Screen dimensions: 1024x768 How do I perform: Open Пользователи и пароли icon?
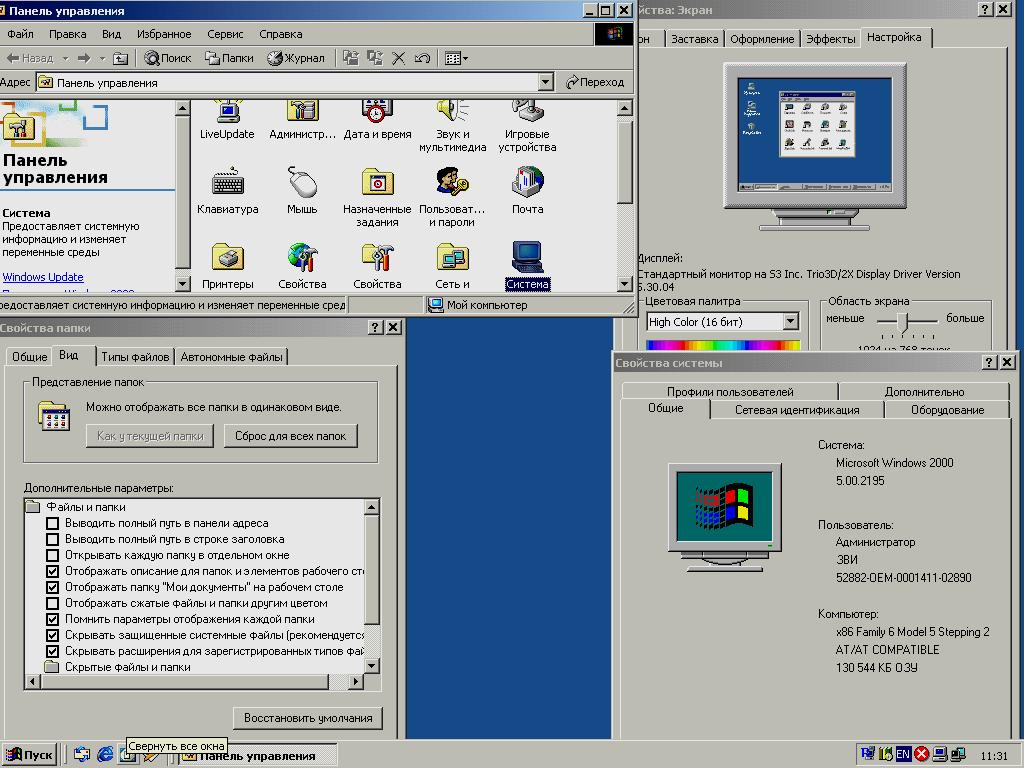click(x=452, y=197)
